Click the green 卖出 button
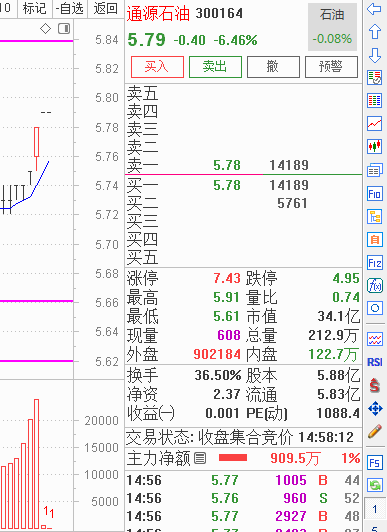 click(215, 67)
